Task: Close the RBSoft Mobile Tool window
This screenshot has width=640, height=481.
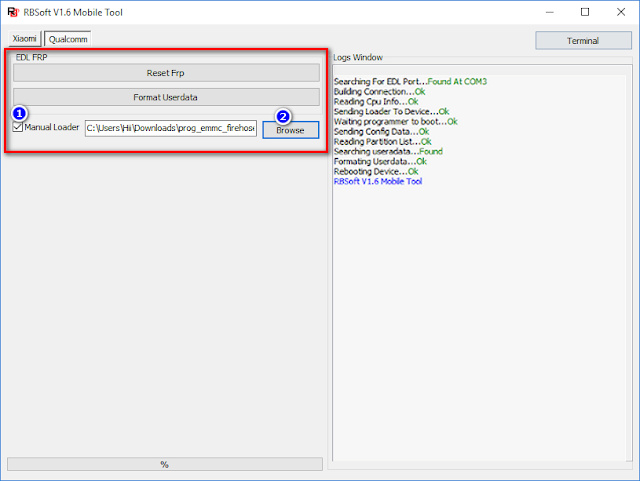Action: click(621, 12)
